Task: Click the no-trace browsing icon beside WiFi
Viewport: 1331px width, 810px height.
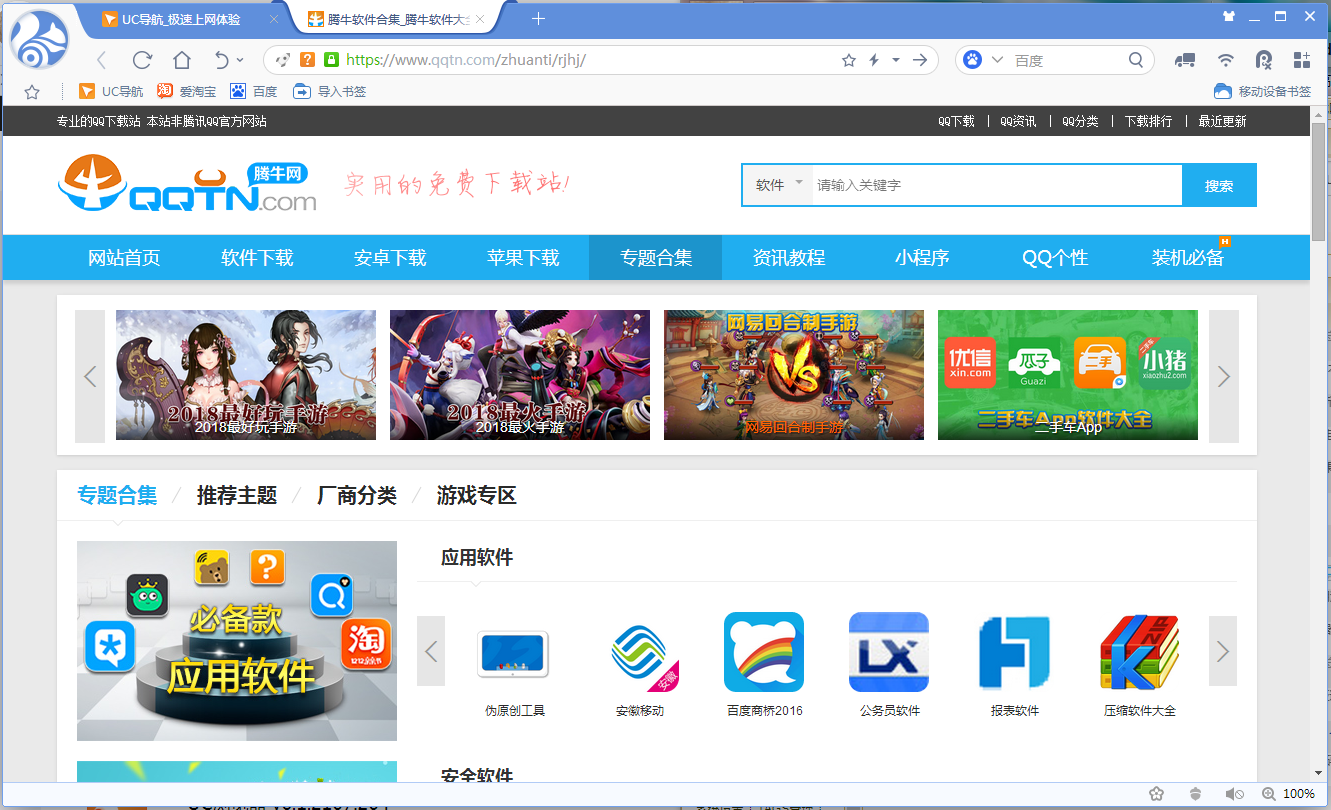Action: 1264,60
